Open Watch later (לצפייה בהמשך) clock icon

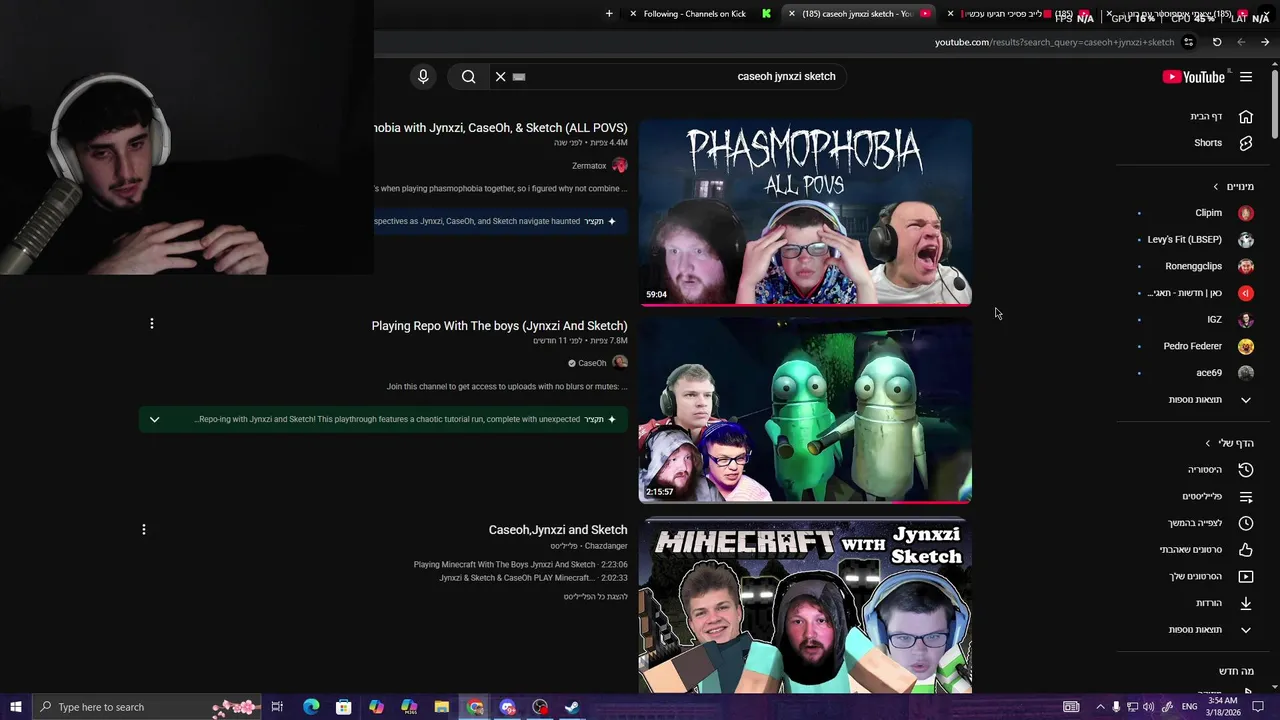click(1246, 523)
